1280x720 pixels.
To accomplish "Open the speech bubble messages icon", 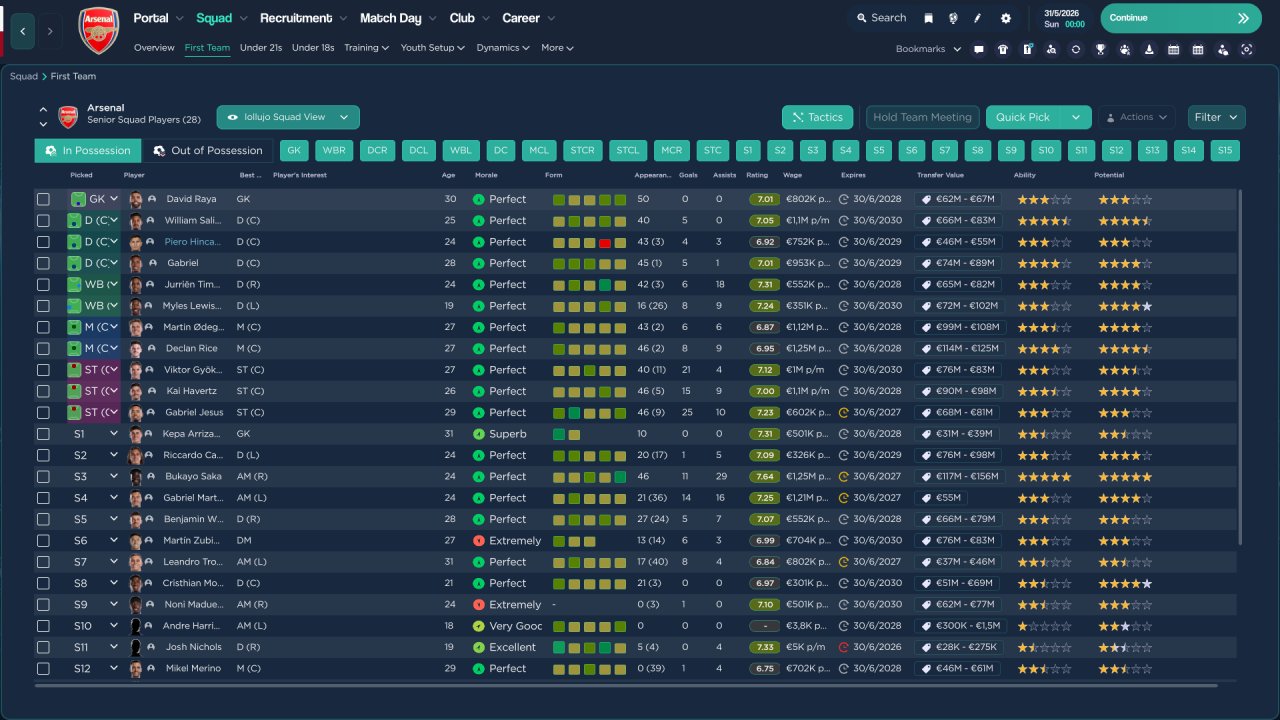I will pos(978,49).
